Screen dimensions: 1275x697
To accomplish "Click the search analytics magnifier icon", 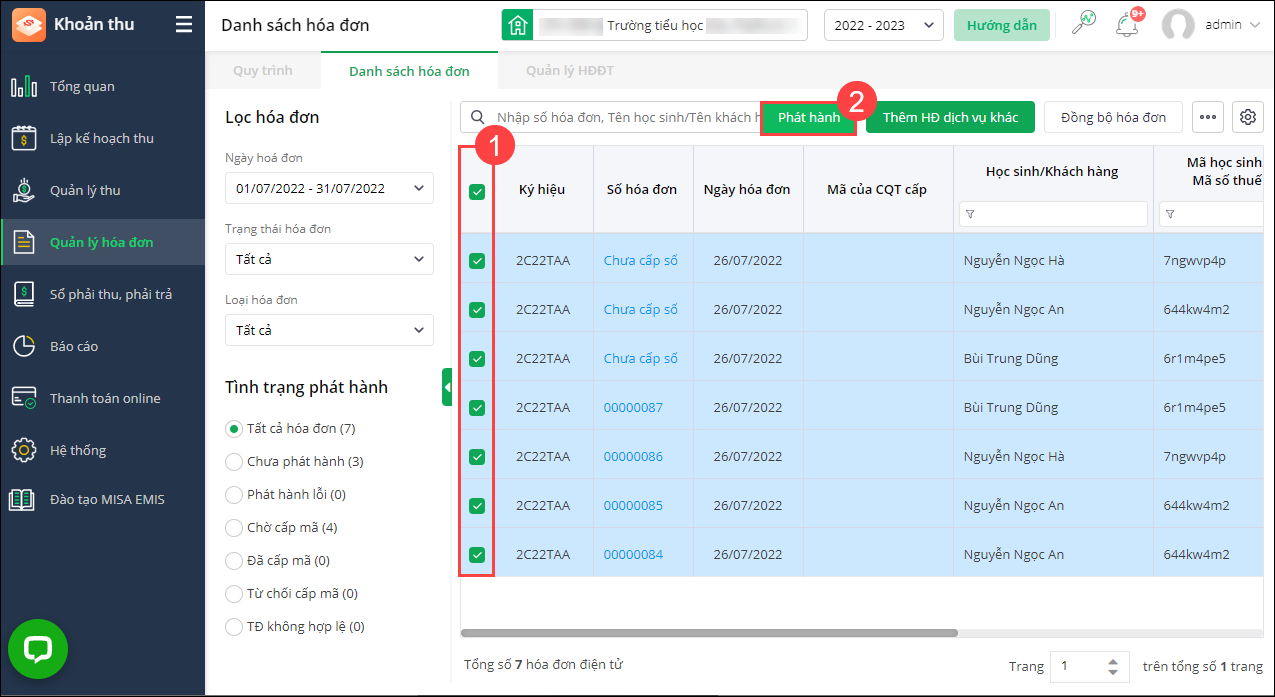I will point(1084,23).
